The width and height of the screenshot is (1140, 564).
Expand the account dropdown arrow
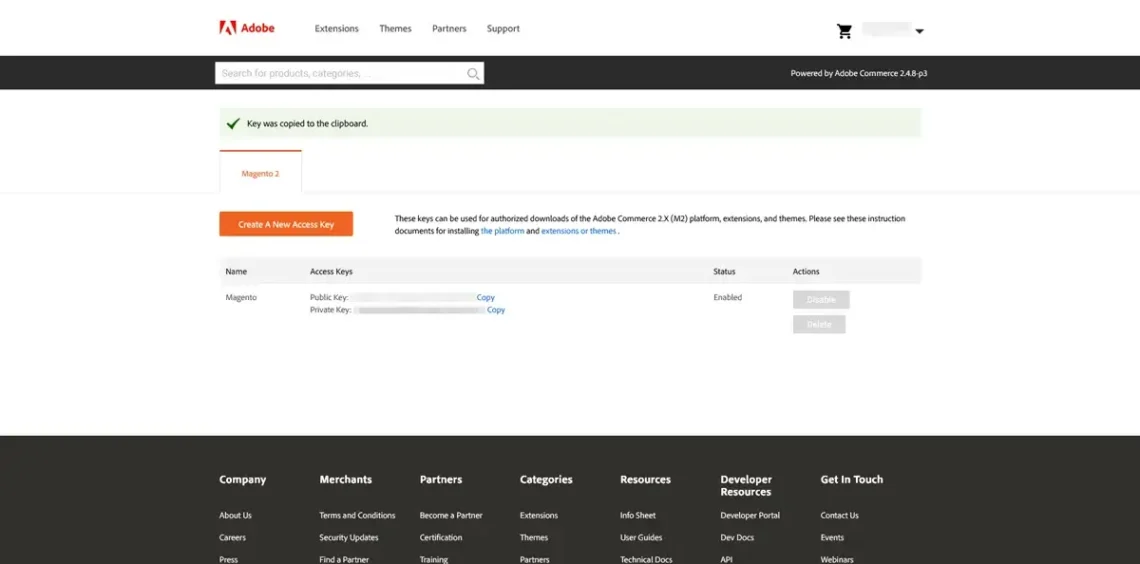[919, 31]
